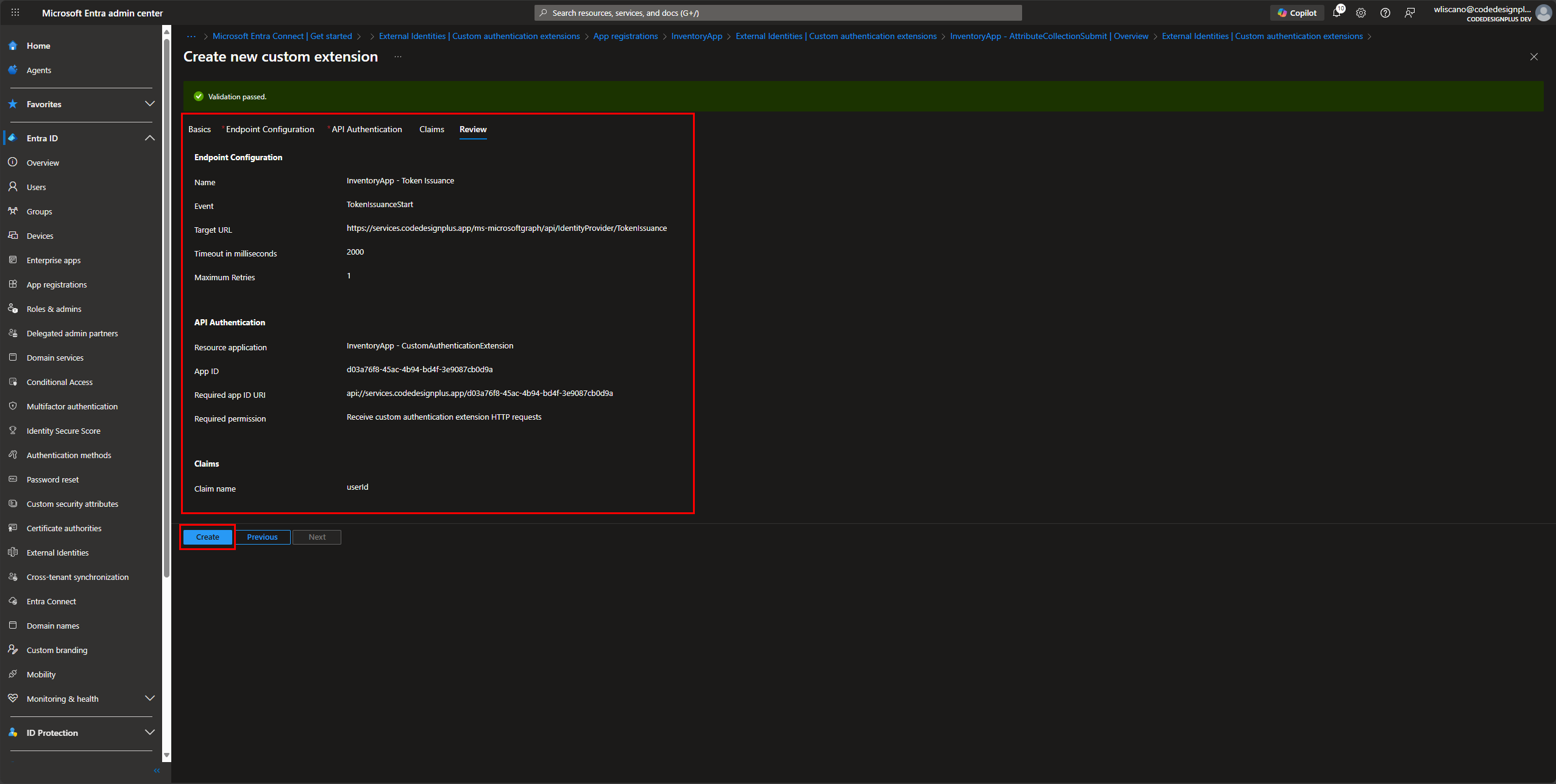Screen dimensions: 1556x784
Task: Open the user account avatar
Action: (x=1543, y=13)
